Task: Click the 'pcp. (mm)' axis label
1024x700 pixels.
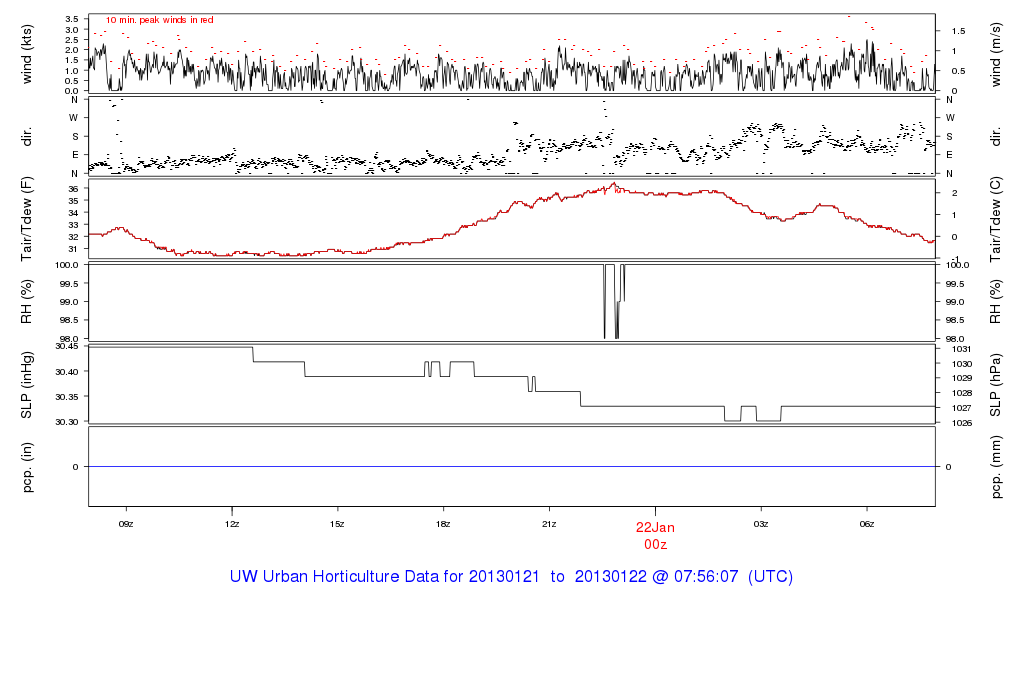Action: (996, 467)
